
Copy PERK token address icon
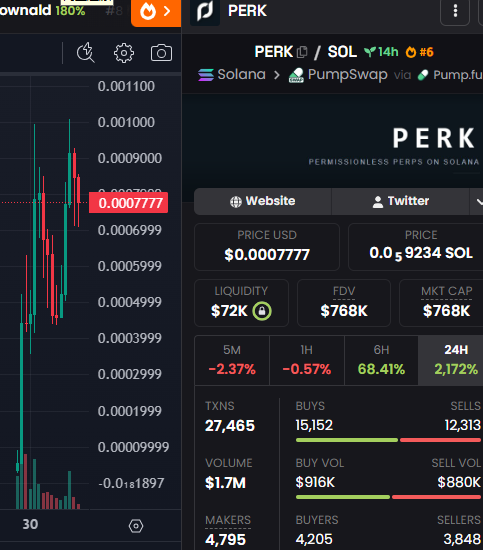click(x=302, y=52)
